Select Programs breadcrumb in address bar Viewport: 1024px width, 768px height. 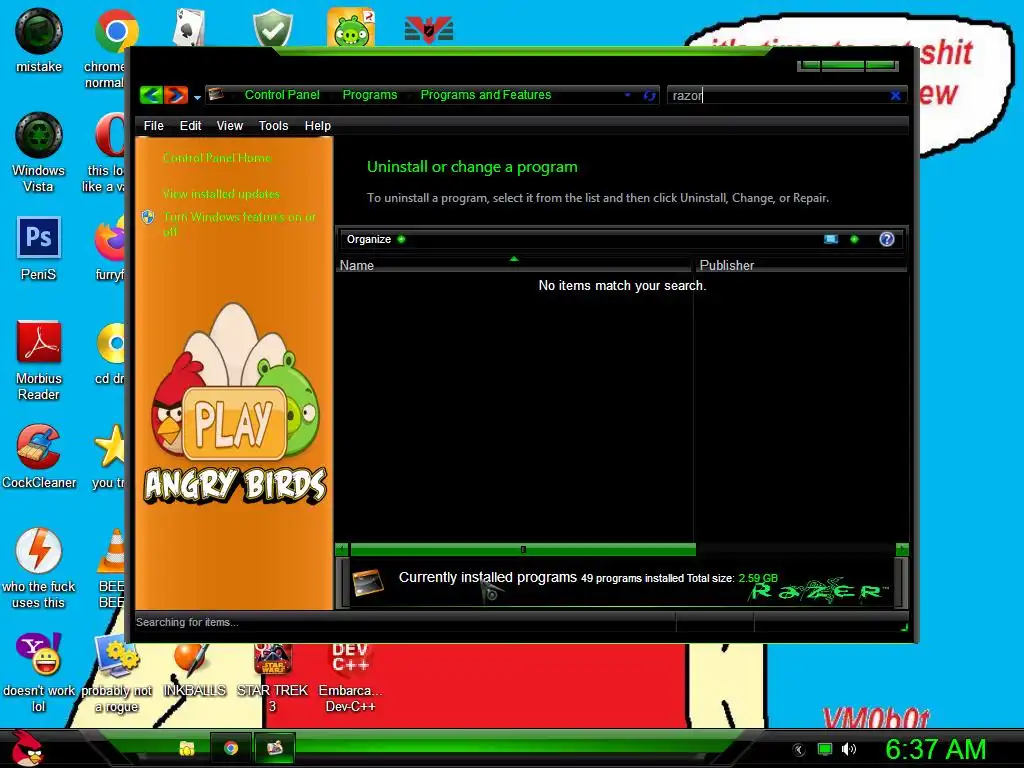click(370, 95)
